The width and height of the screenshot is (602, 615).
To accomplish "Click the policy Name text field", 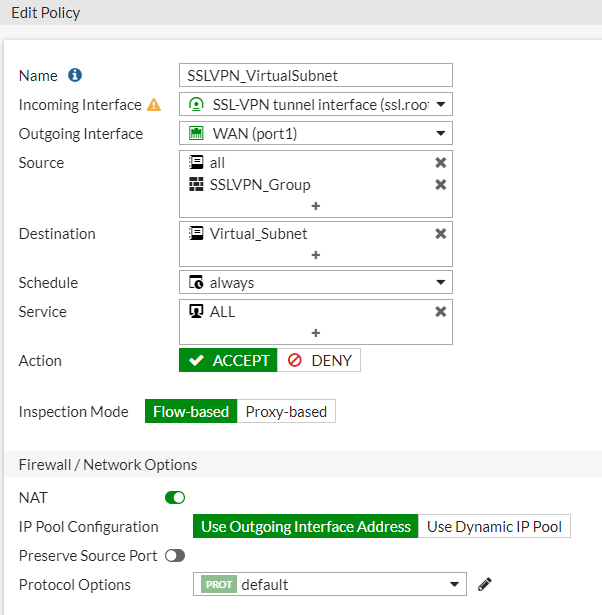I will coord(316,75).
